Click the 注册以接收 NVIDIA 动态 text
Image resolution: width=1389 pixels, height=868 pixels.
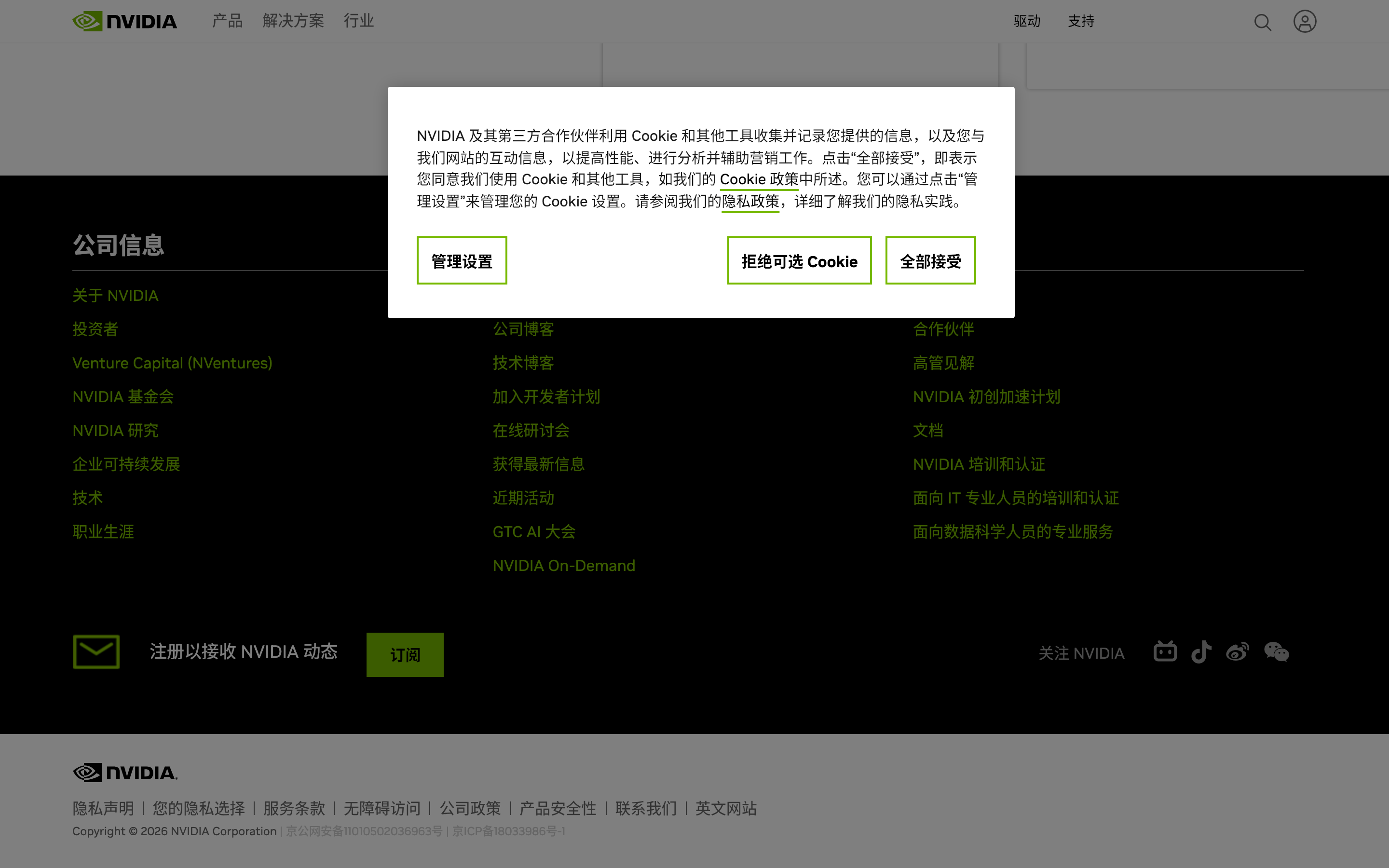click(x=244, y=651)
